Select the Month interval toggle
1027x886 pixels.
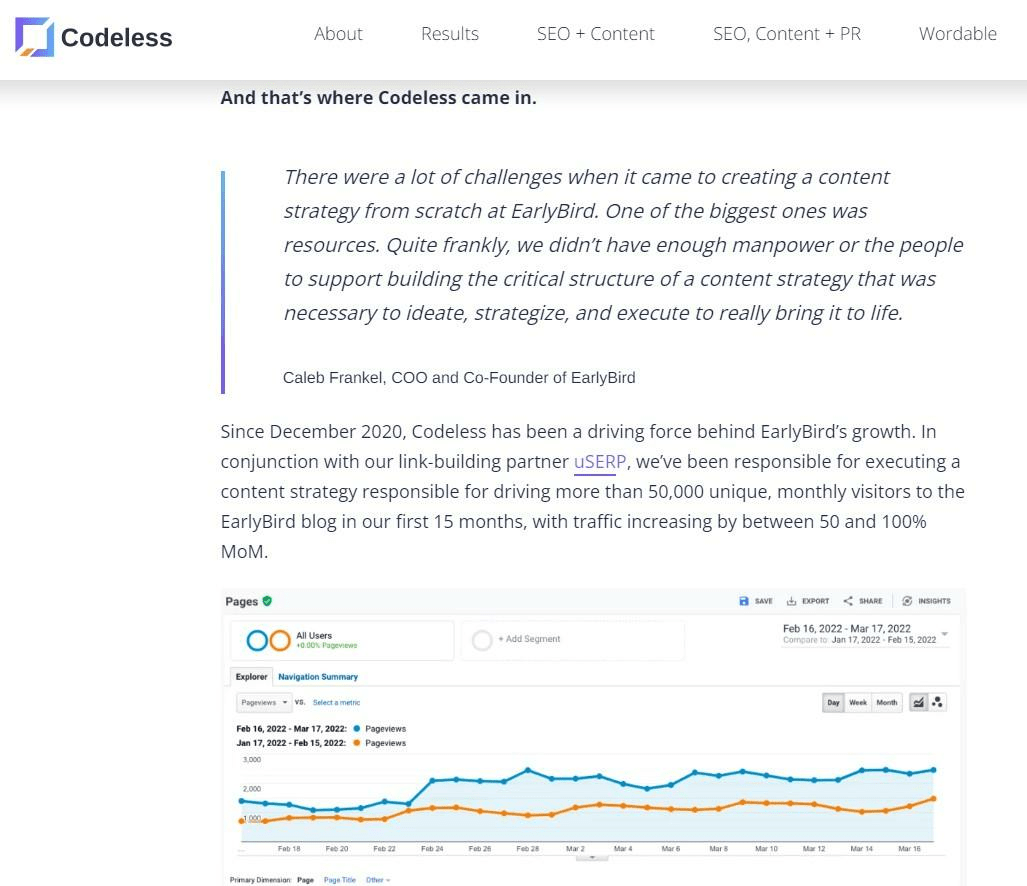coord(887,703)
